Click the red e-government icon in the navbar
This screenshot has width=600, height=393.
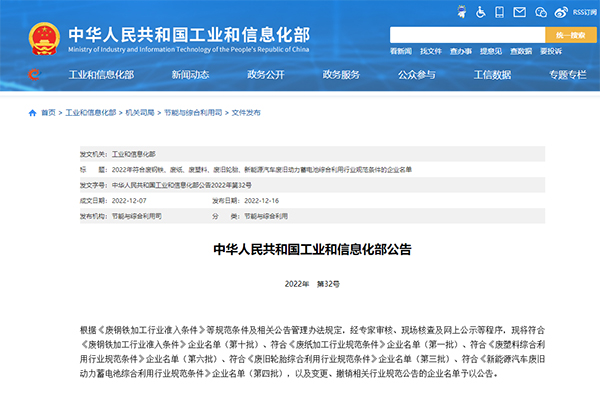point(34,74)
